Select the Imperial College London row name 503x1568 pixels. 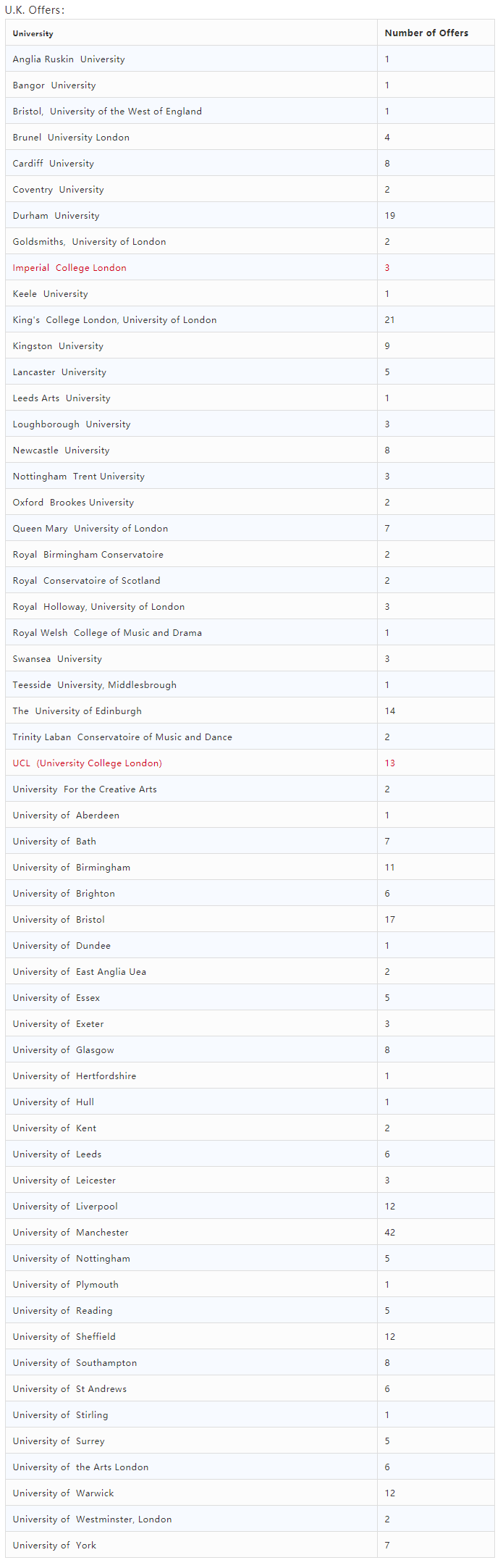pos(69,268)
